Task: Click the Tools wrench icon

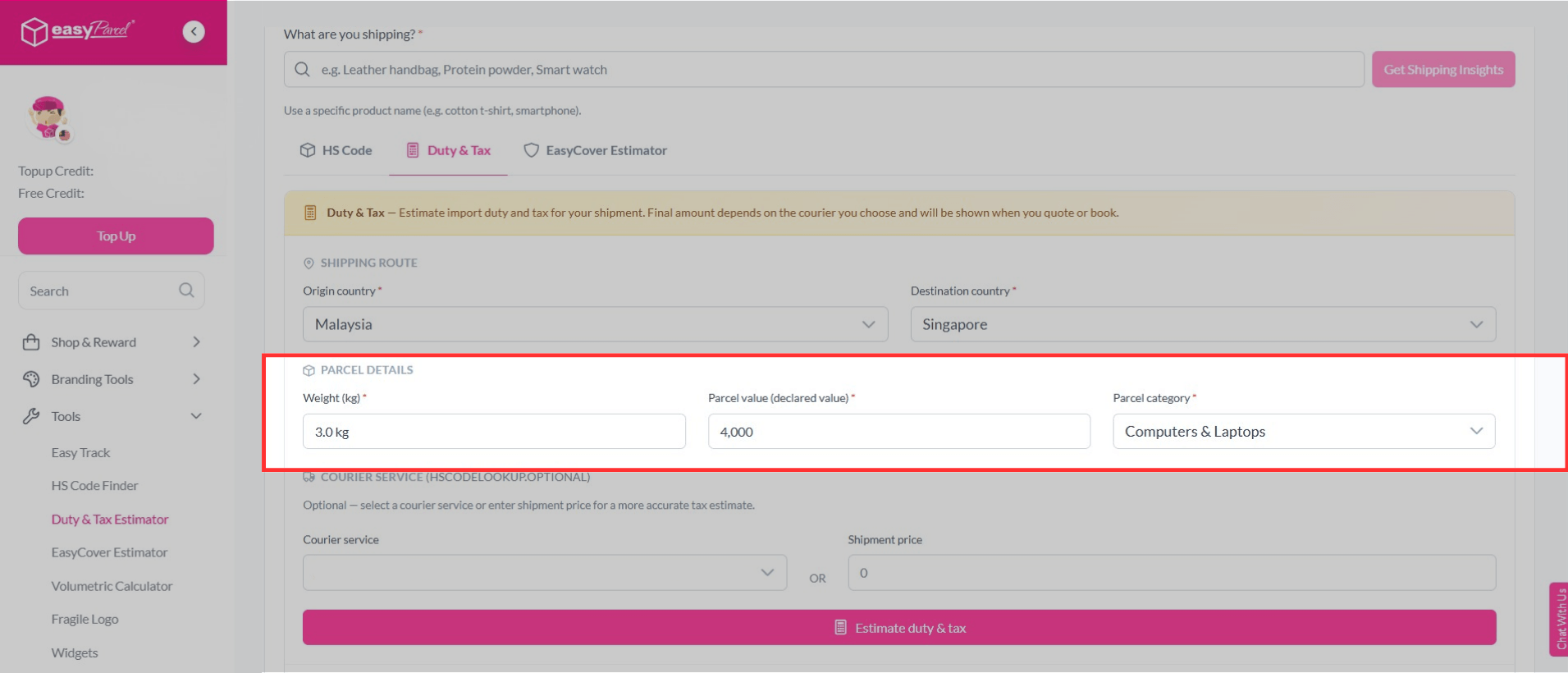Action: coord(31,416)
